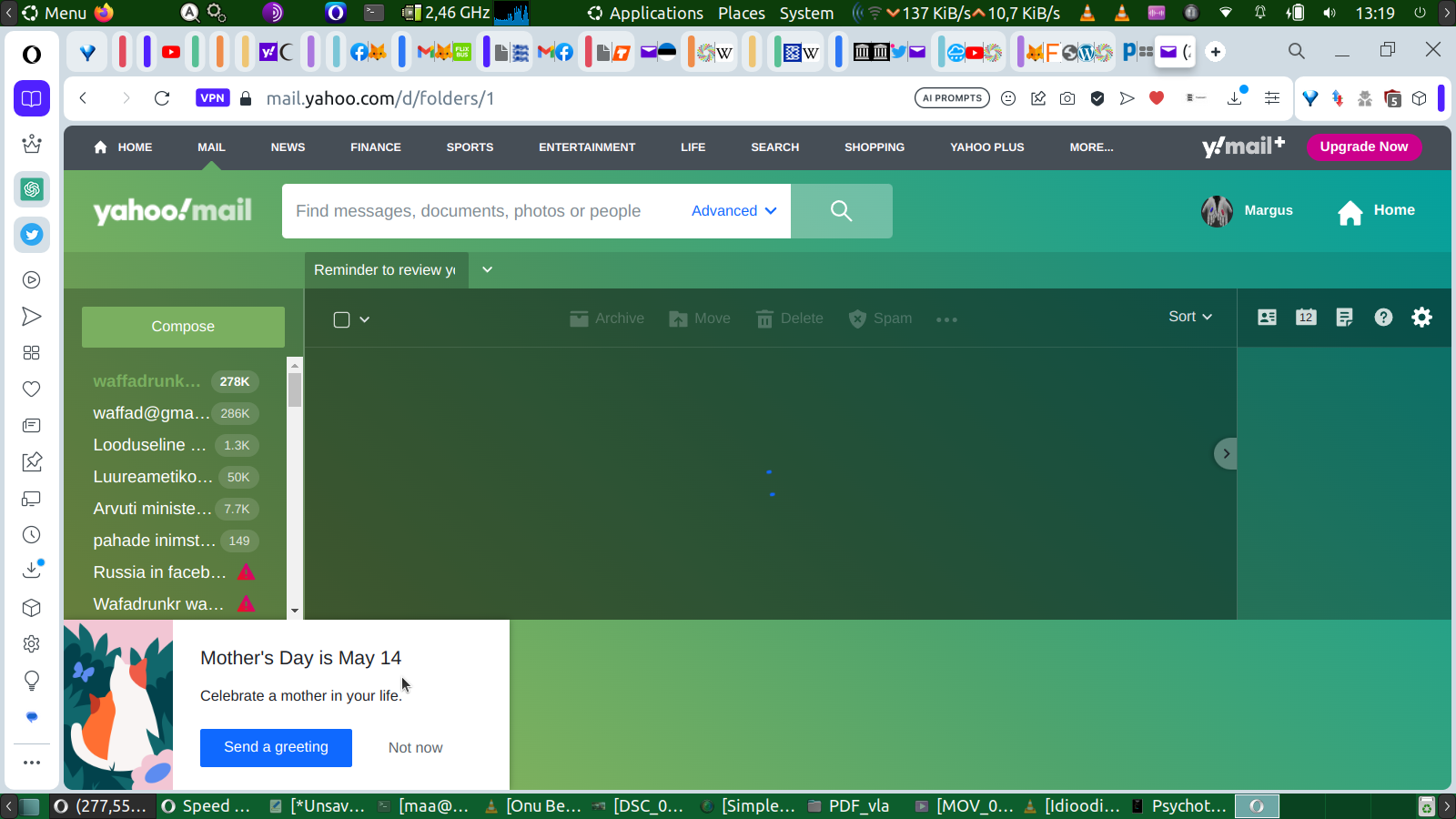The width and height of the screenshot is (1456, 819).
Task: Open Easy Setup sliders icon
Action: 1272,98
